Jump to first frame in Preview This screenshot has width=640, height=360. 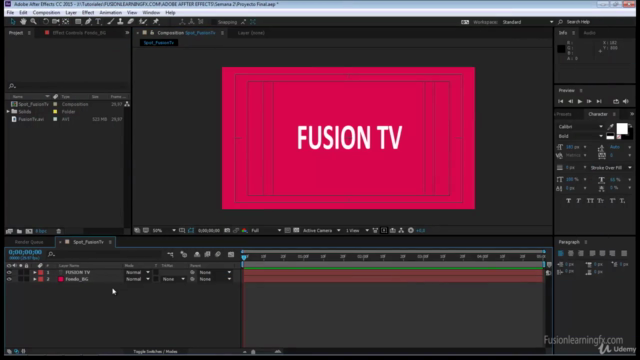[x=560, y=101]
